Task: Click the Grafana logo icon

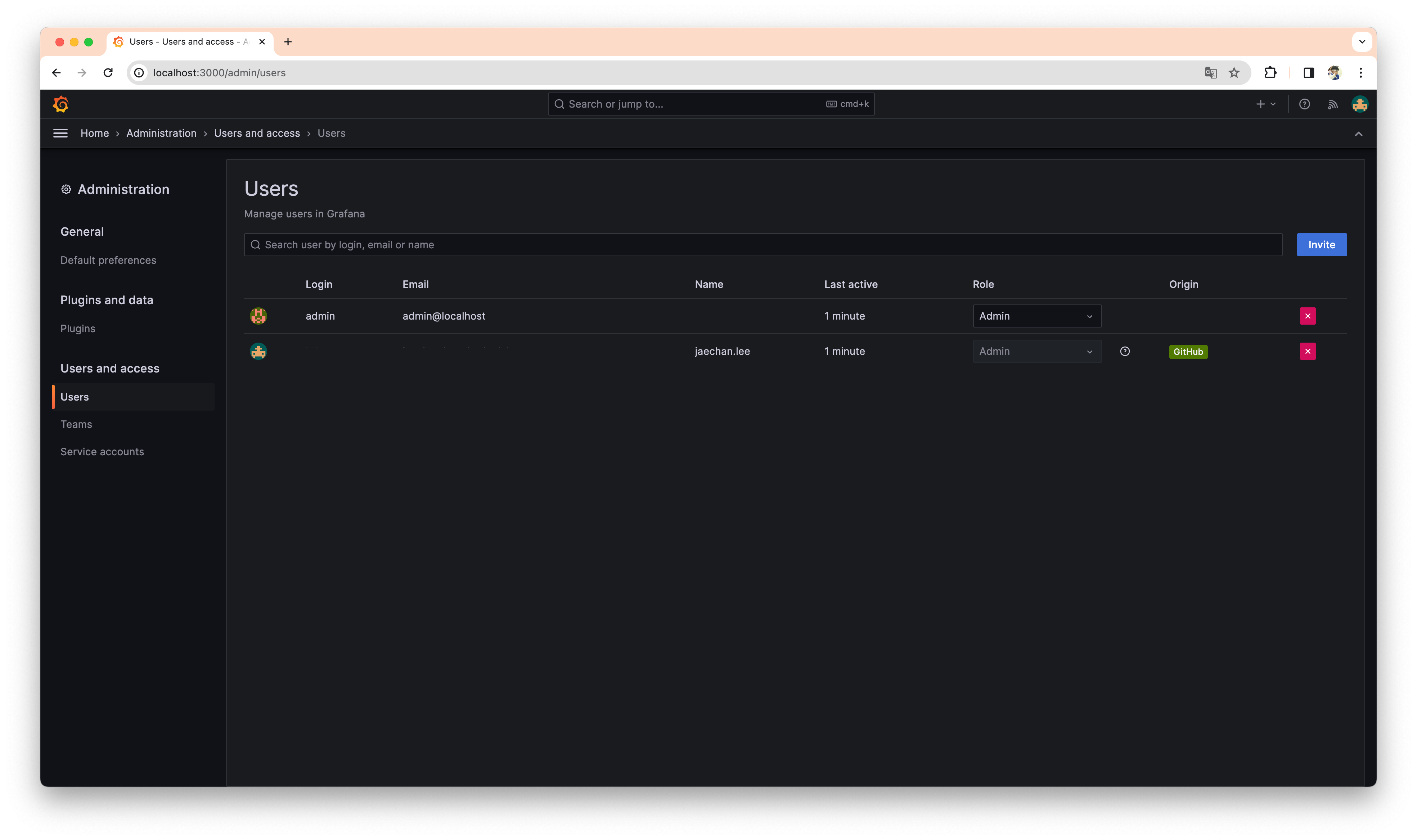Action: click(60, 104)
